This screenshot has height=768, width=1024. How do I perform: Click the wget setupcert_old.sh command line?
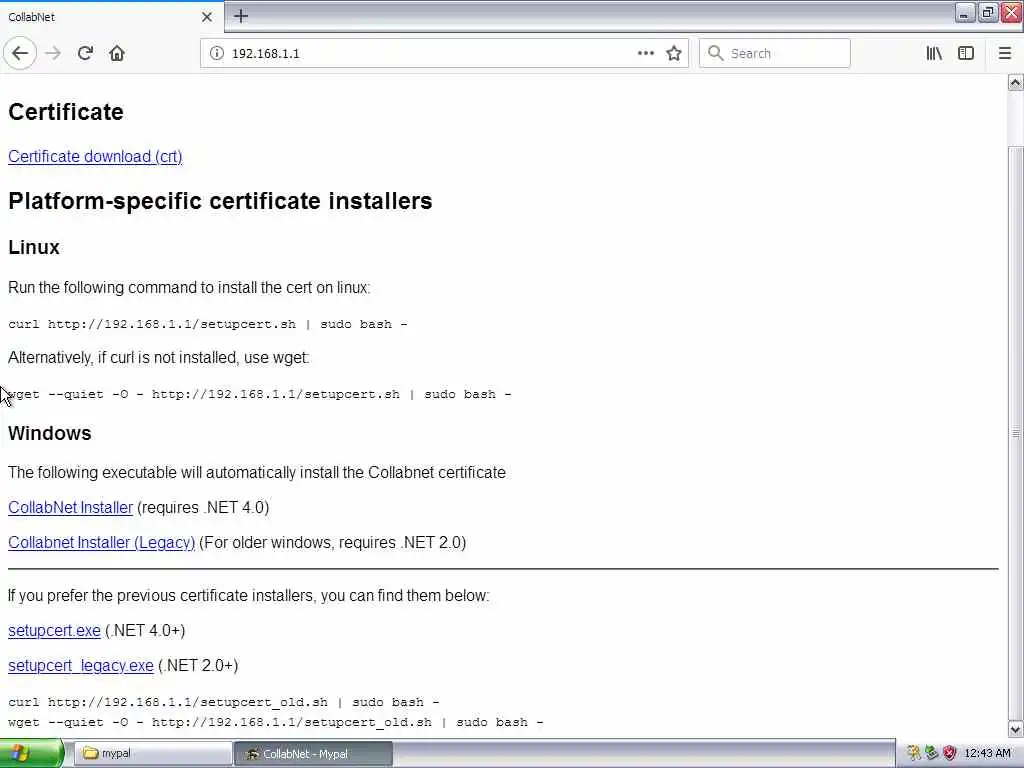pos(276,723)
